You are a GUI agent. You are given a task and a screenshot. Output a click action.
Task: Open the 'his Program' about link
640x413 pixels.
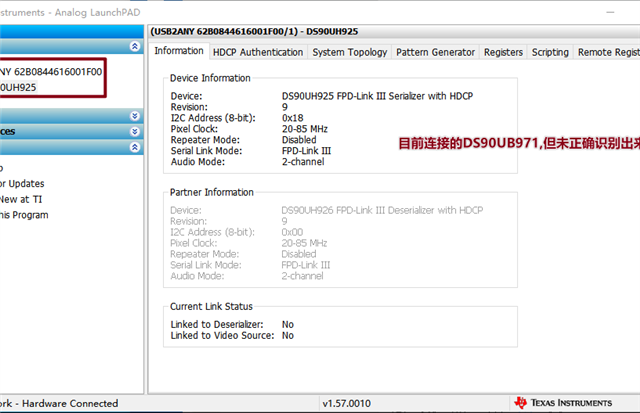[x=24, y=215]
